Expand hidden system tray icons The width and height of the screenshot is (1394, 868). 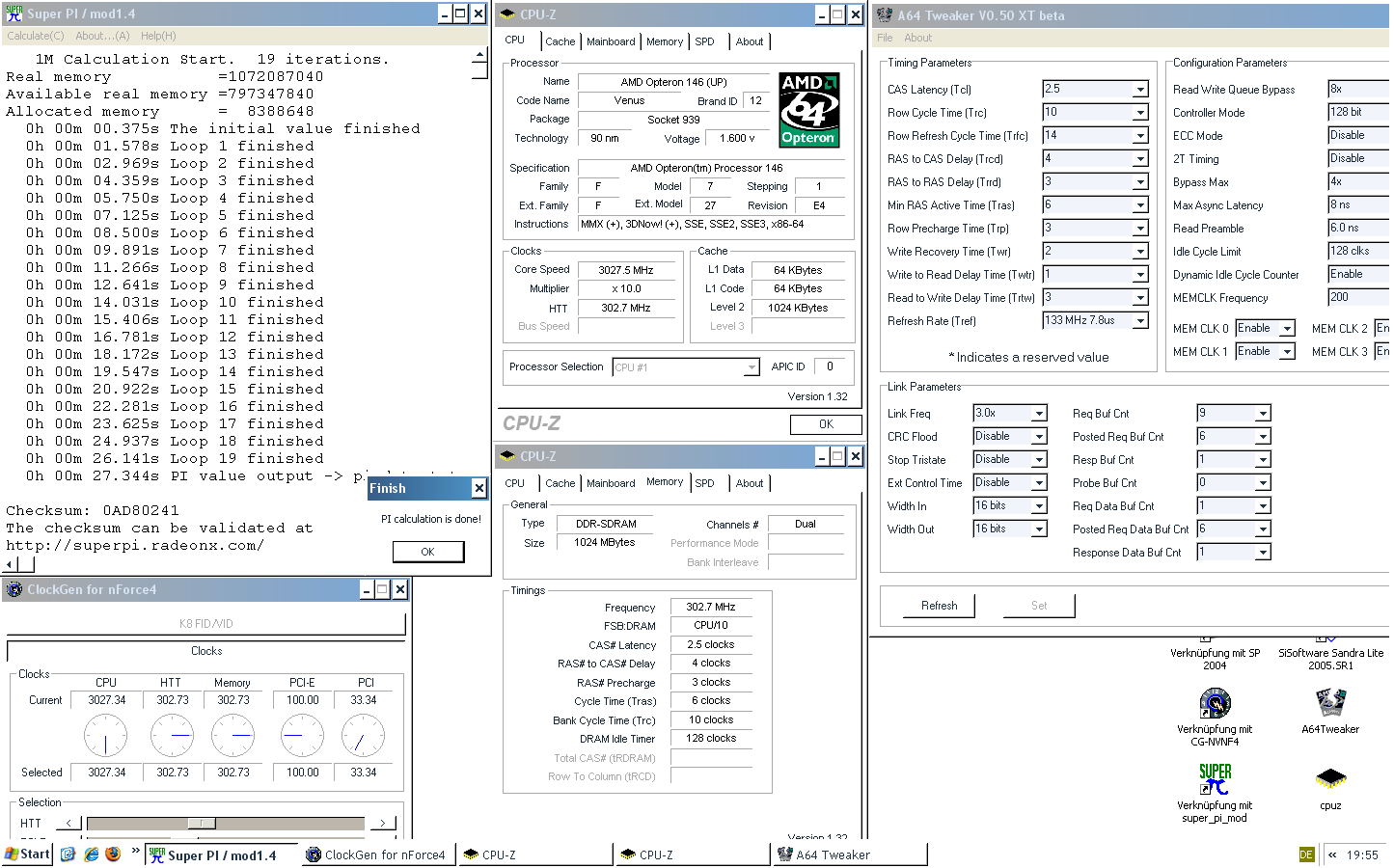click(x=1332, y=854)
